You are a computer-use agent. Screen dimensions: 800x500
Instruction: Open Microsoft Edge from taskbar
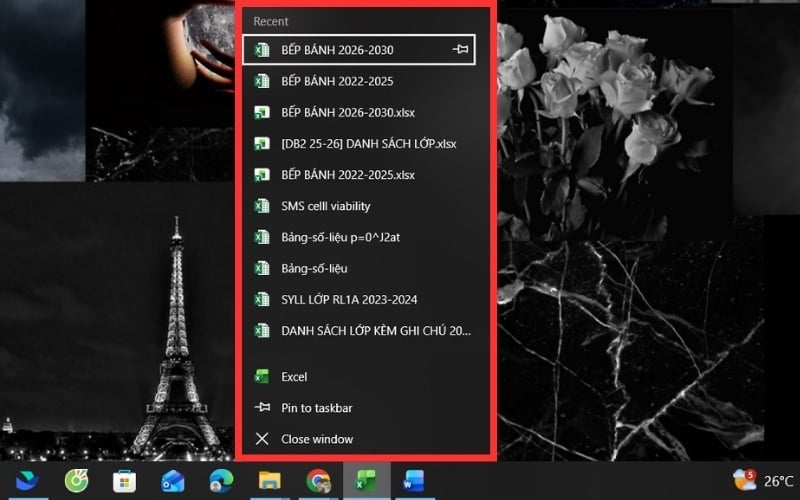221,481
